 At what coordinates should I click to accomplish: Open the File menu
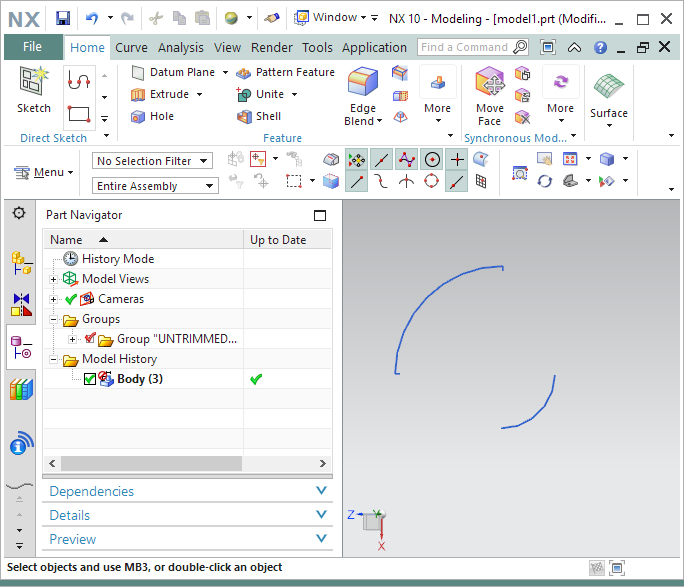pos(32,47)
